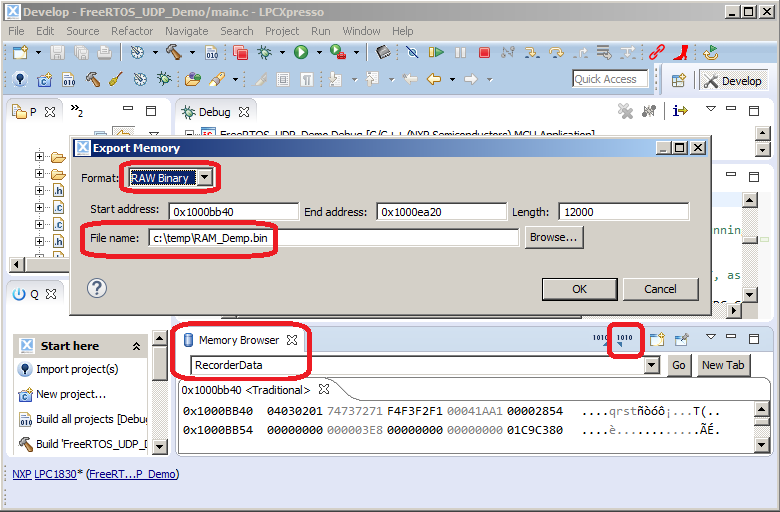Click the Start address field
The width and height of the screenshot is (780, 512).
click(233, 211)
